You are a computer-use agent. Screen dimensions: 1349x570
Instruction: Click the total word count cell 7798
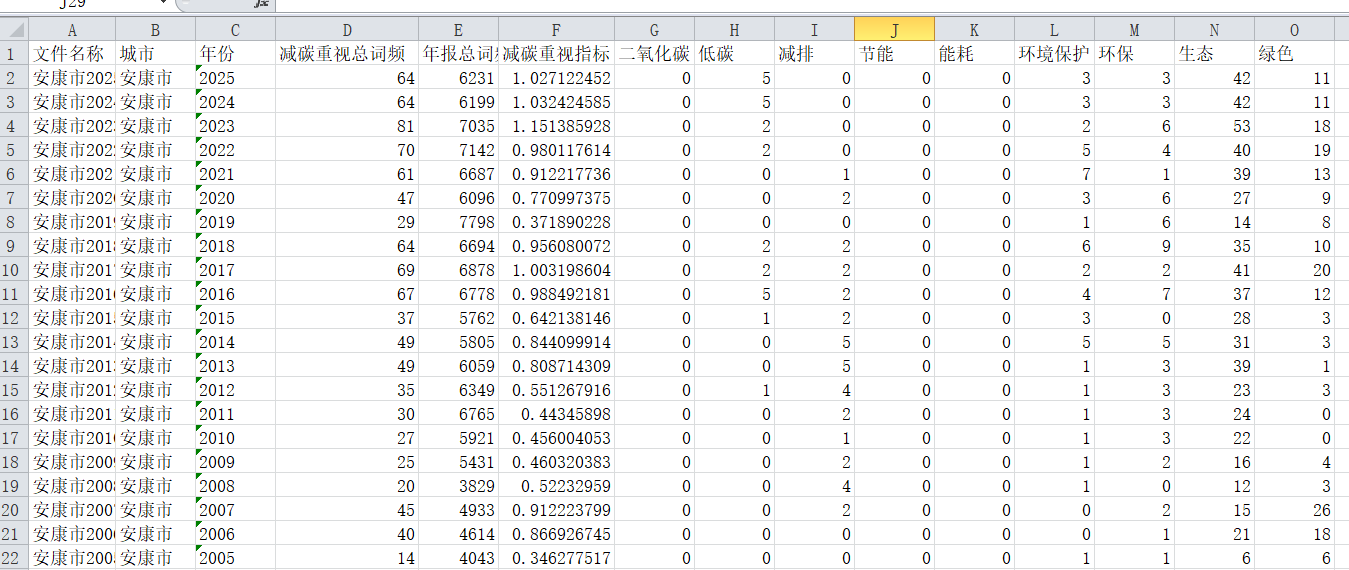458,222
